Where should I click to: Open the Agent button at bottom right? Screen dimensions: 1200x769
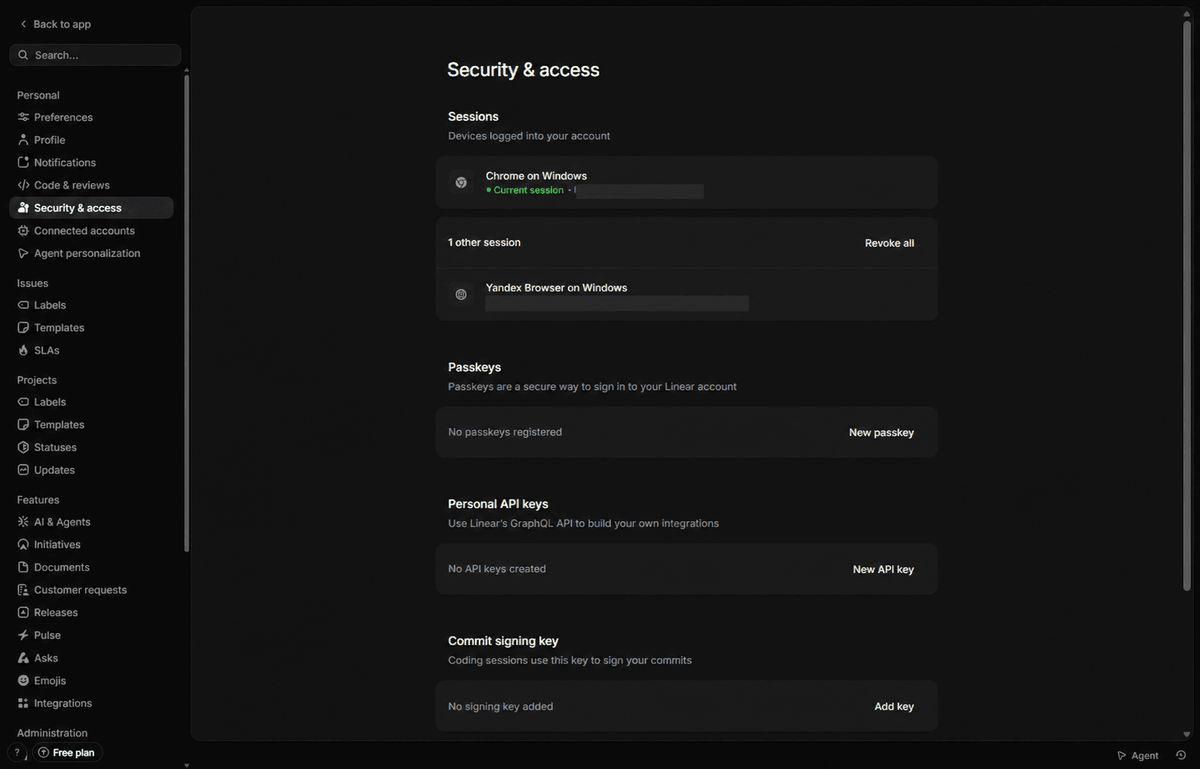(1138, 755)
